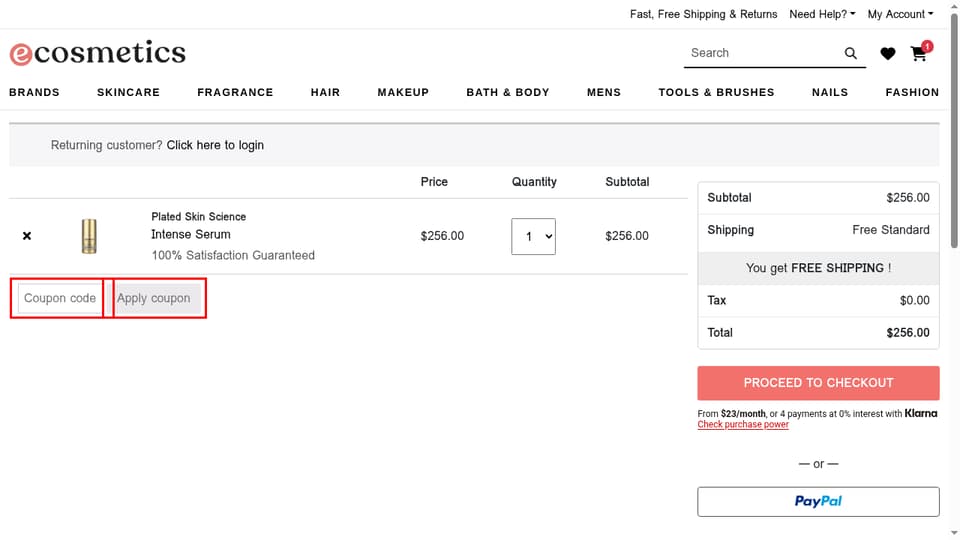Remove Intense Serum with the X icon
The height and width of the screenshot is (540, 960).
pos(27,236)
